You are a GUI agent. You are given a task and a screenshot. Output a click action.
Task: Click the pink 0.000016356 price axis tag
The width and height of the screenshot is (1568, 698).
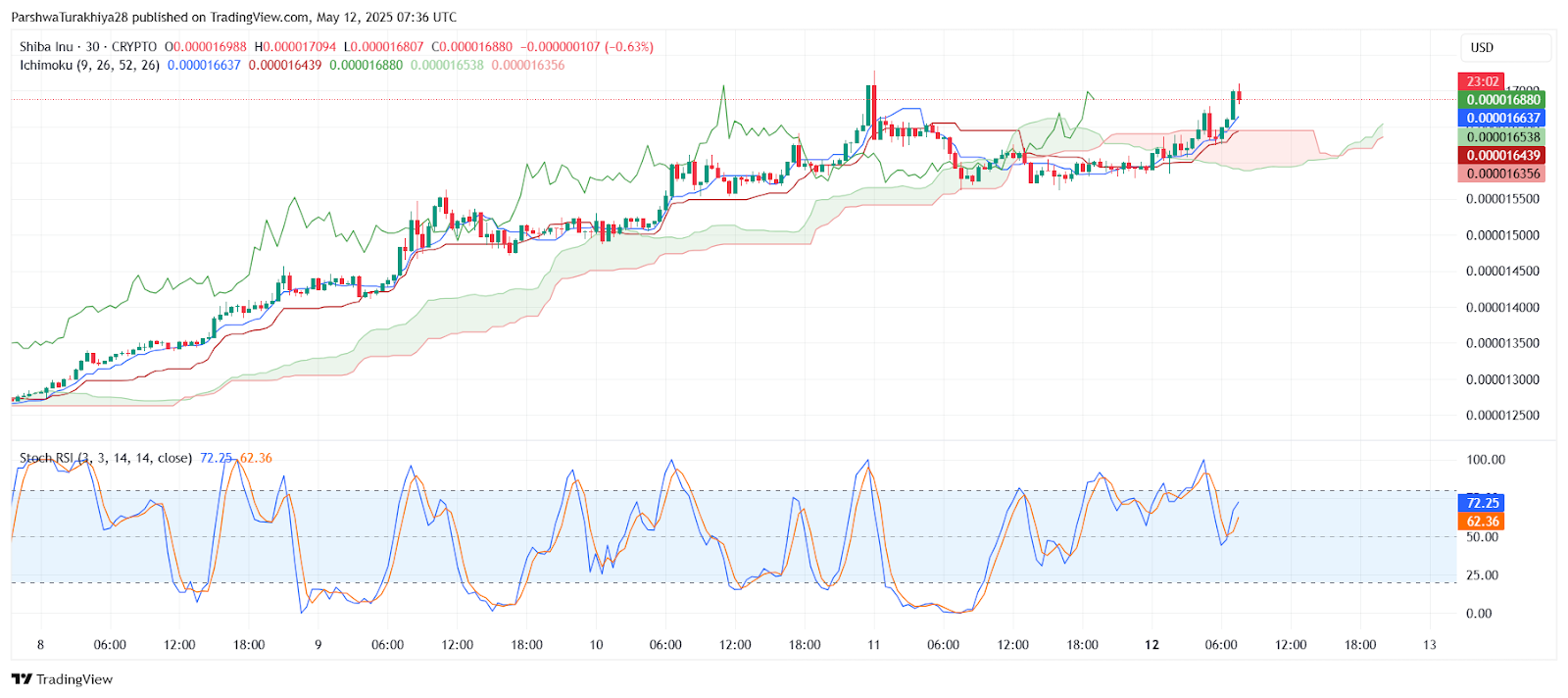1502,174
